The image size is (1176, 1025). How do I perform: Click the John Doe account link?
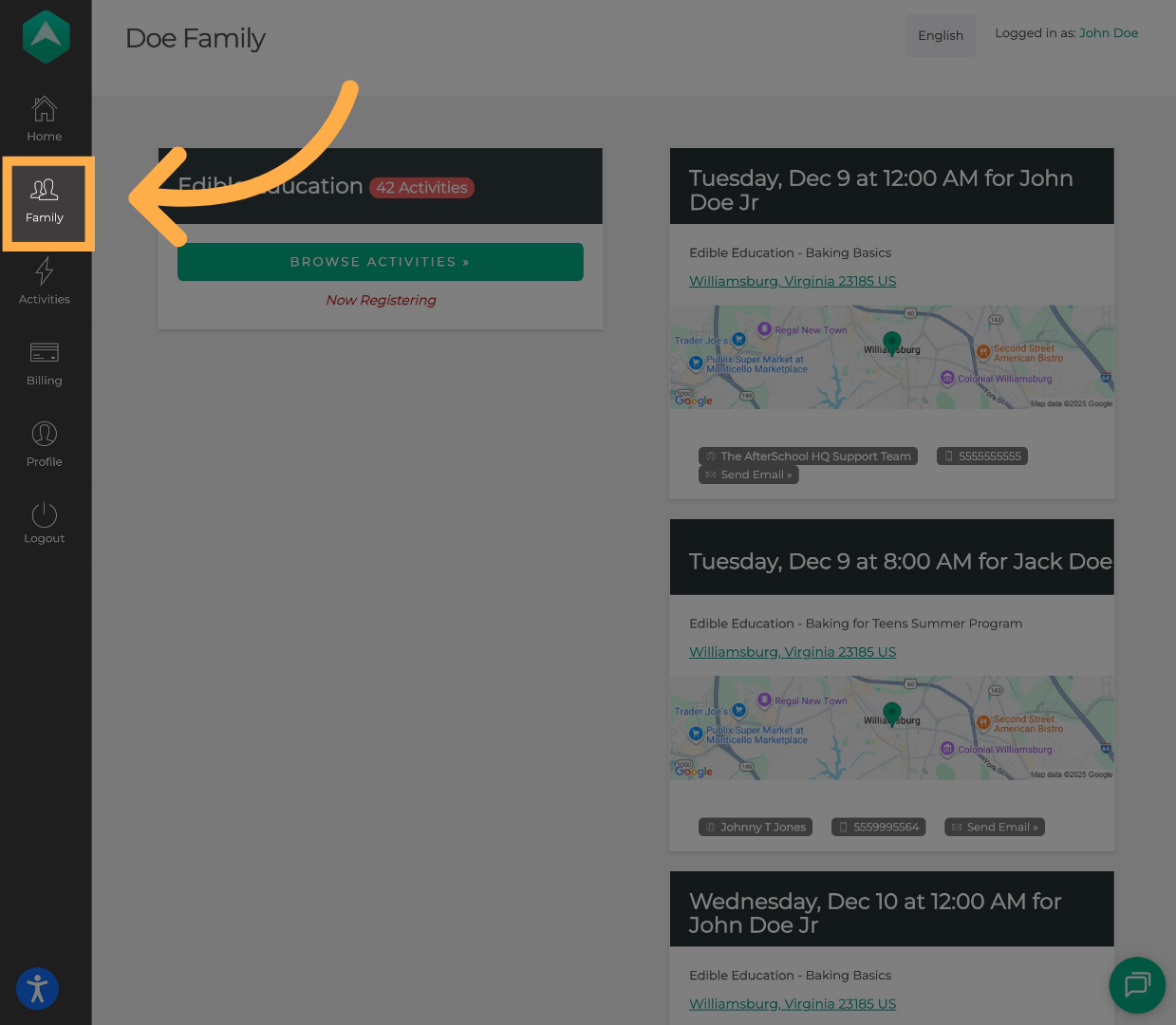[1108, 33]
